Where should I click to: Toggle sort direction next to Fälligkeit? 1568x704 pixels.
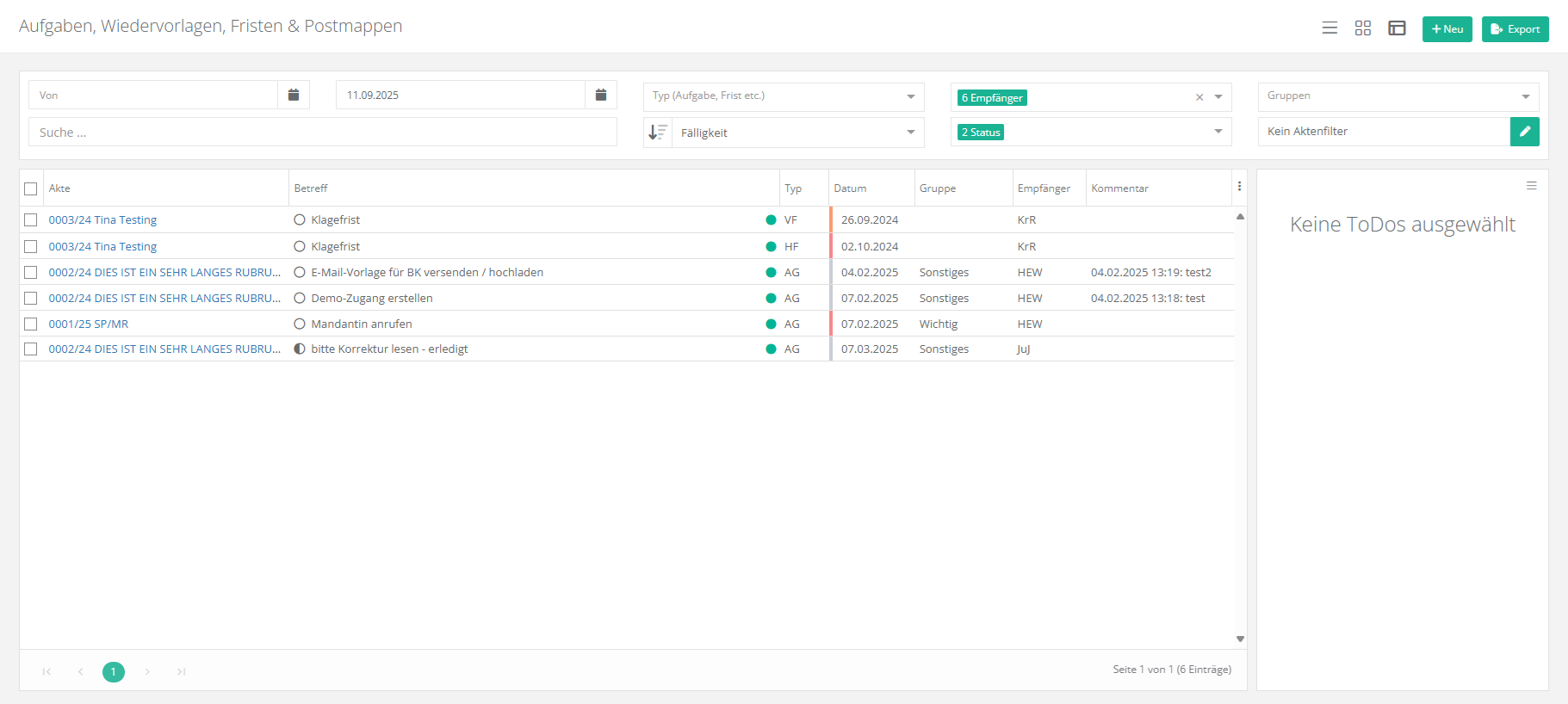[658, 133]
